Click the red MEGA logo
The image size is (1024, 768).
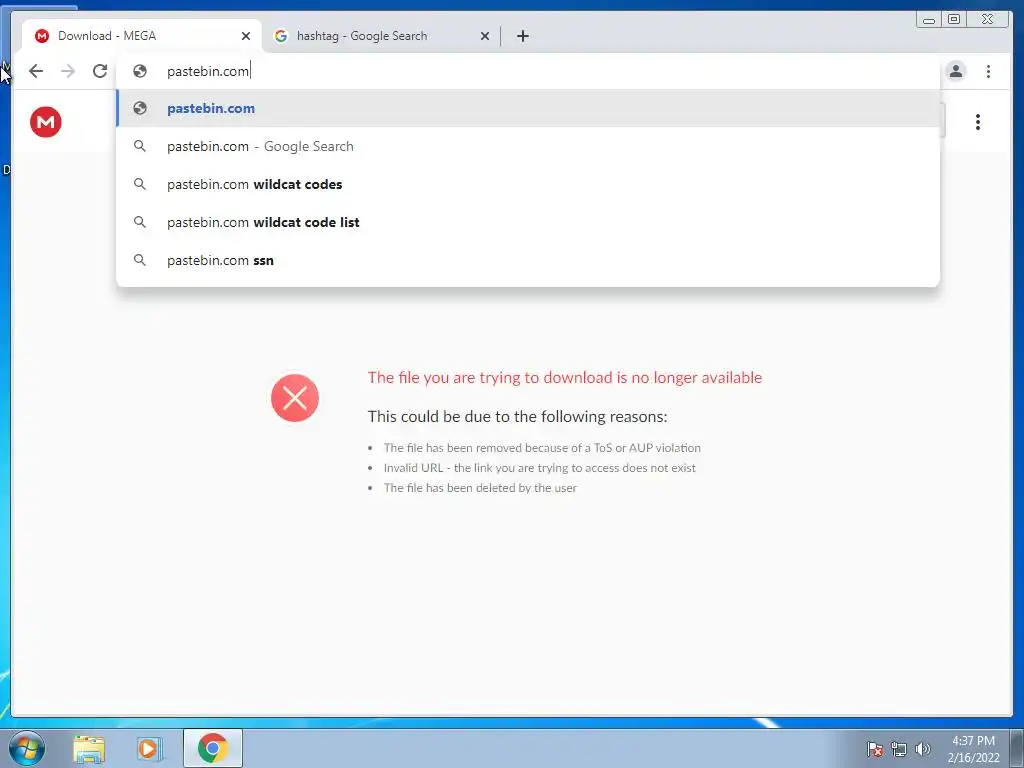[x=46, y=122]
